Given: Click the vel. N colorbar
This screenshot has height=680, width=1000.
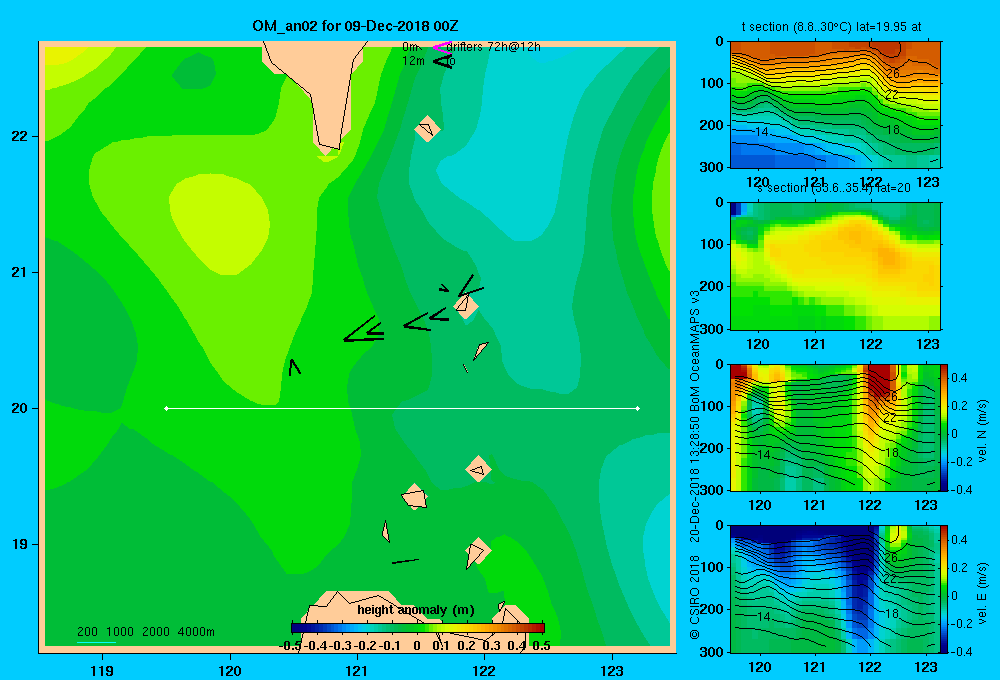Looking at the screenshot, I should point(944,427).
